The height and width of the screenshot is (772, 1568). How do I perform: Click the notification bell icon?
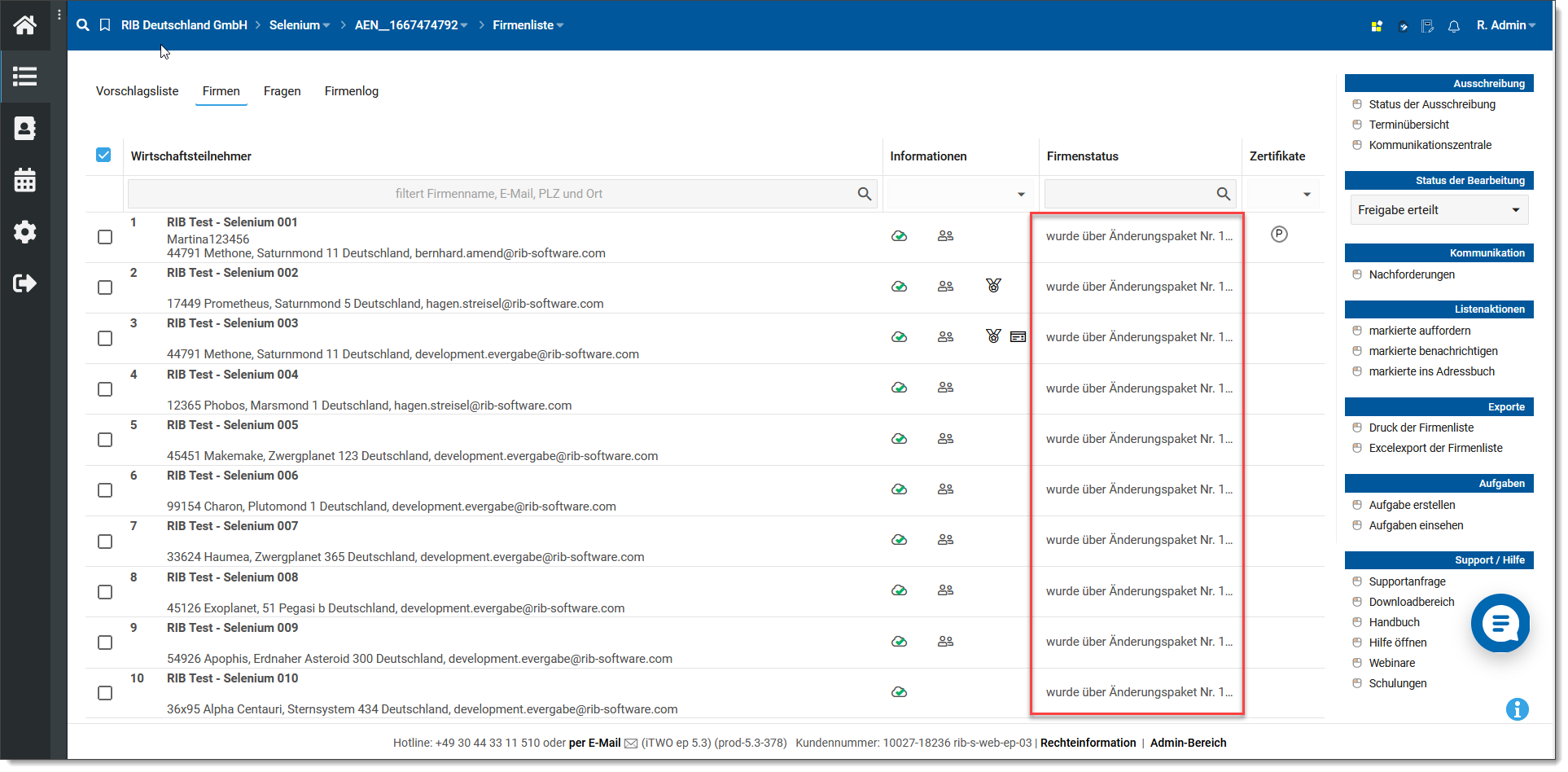pos(1454,26)
